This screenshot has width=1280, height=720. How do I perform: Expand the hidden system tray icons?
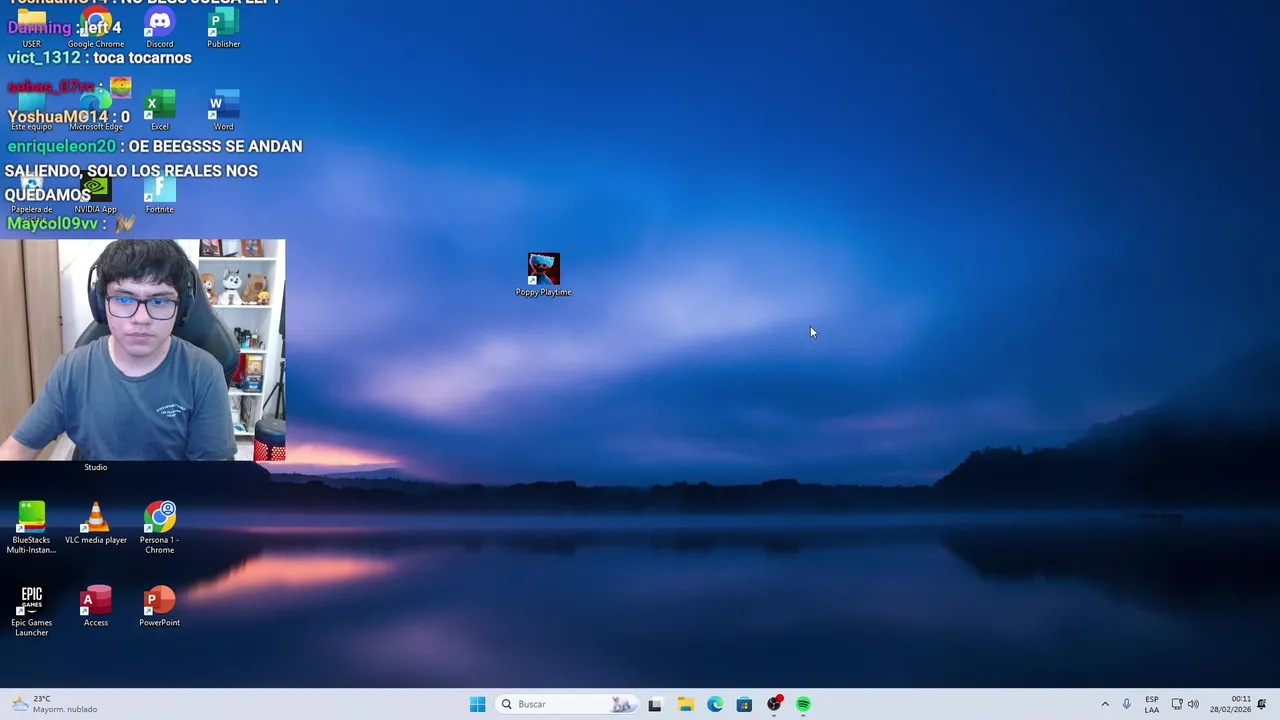point(1105,704)
